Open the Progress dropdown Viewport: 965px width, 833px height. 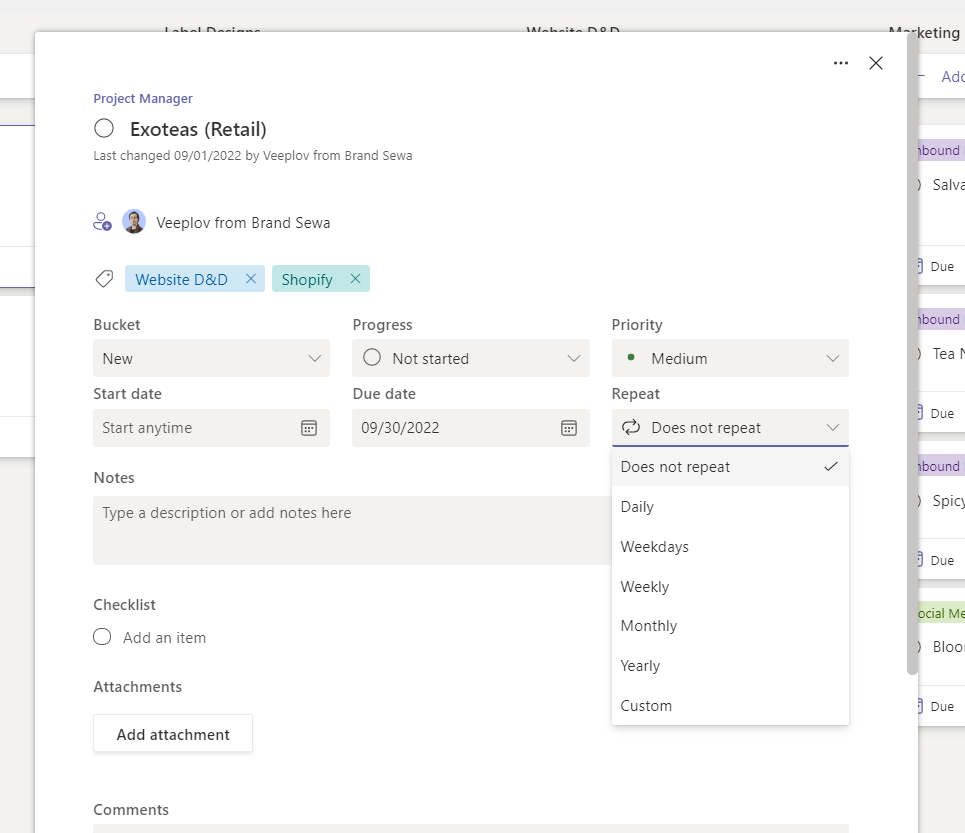470,358
